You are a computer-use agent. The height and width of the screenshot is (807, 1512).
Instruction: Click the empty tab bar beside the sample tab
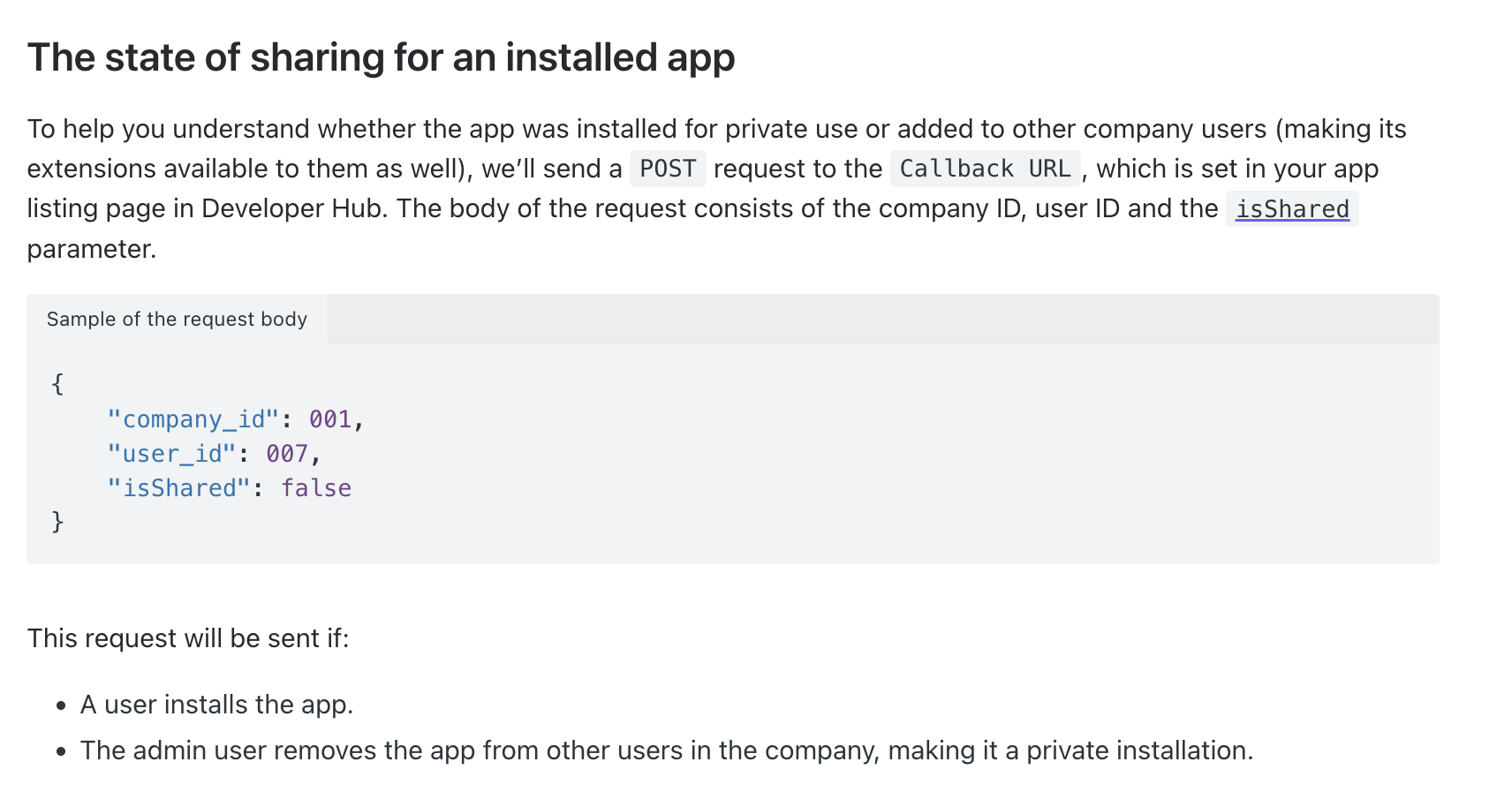(881, 319)
